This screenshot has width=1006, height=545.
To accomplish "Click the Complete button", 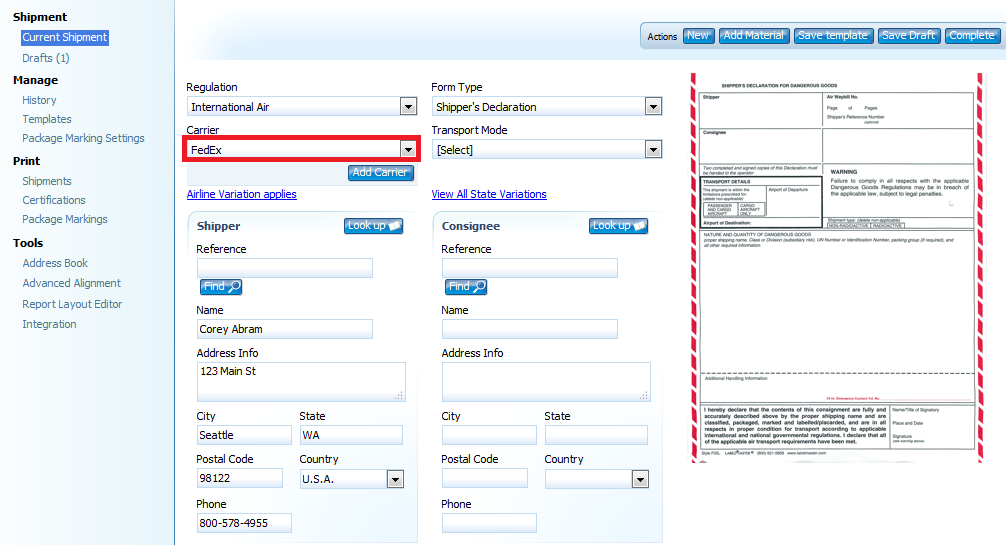I will pyautogui.click(x=972, y=36).
